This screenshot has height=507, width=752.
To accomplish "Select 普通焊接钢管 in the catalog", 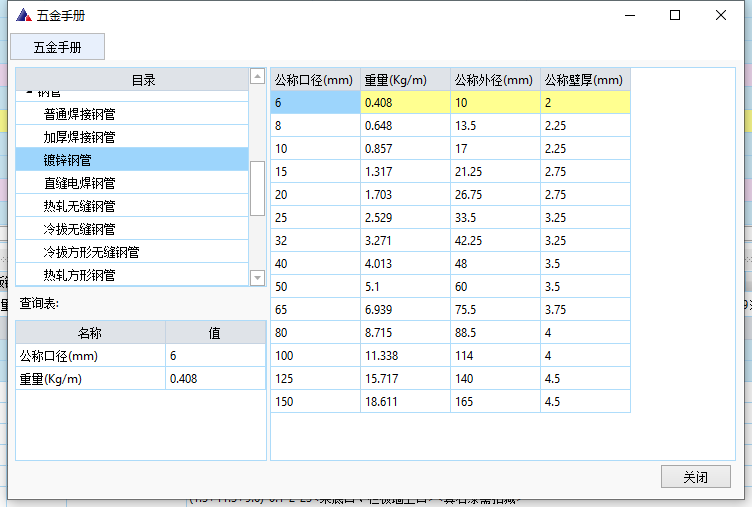I will pos(132,114).
